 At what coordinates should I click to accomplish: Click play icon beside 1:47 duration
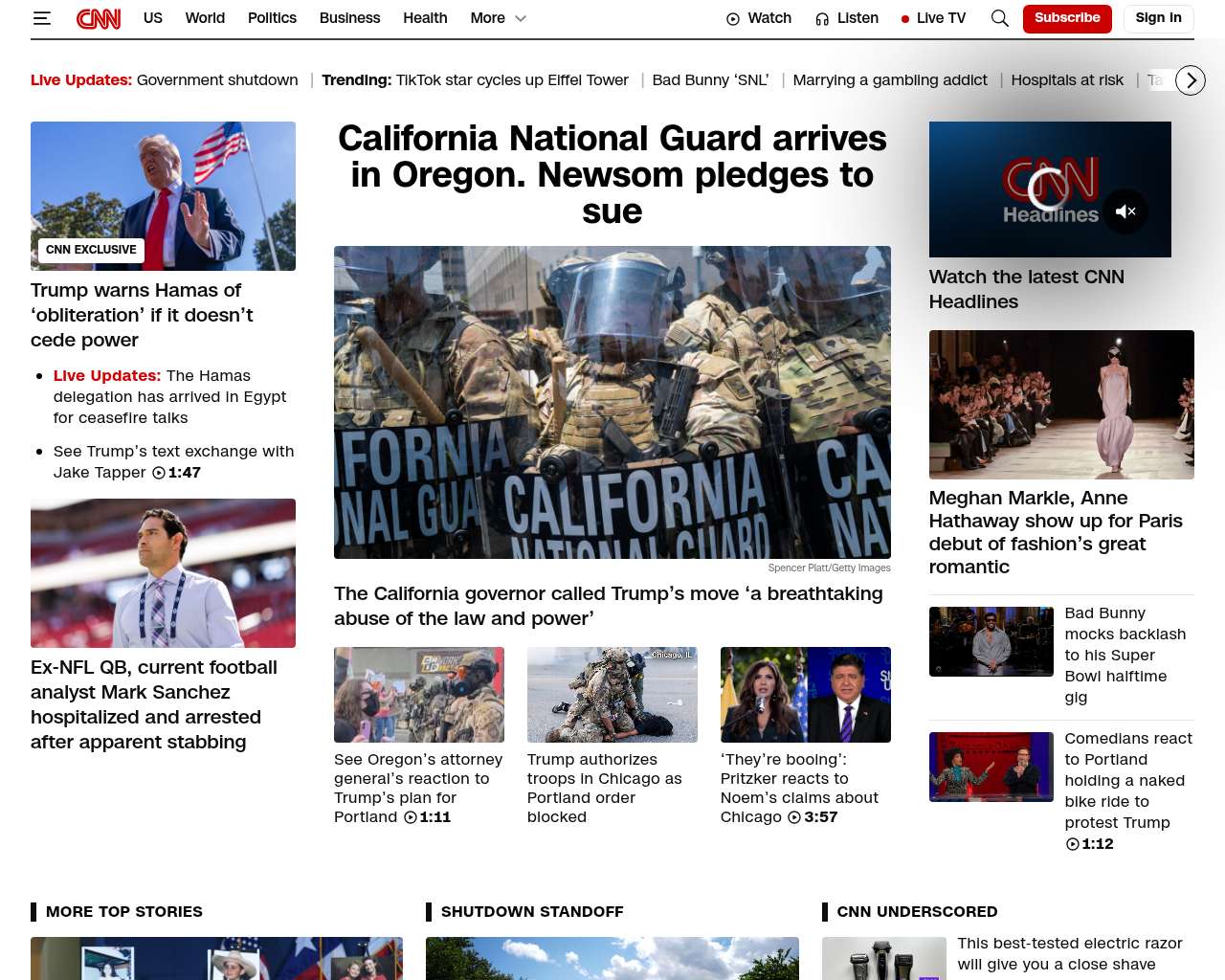(159, 473)
